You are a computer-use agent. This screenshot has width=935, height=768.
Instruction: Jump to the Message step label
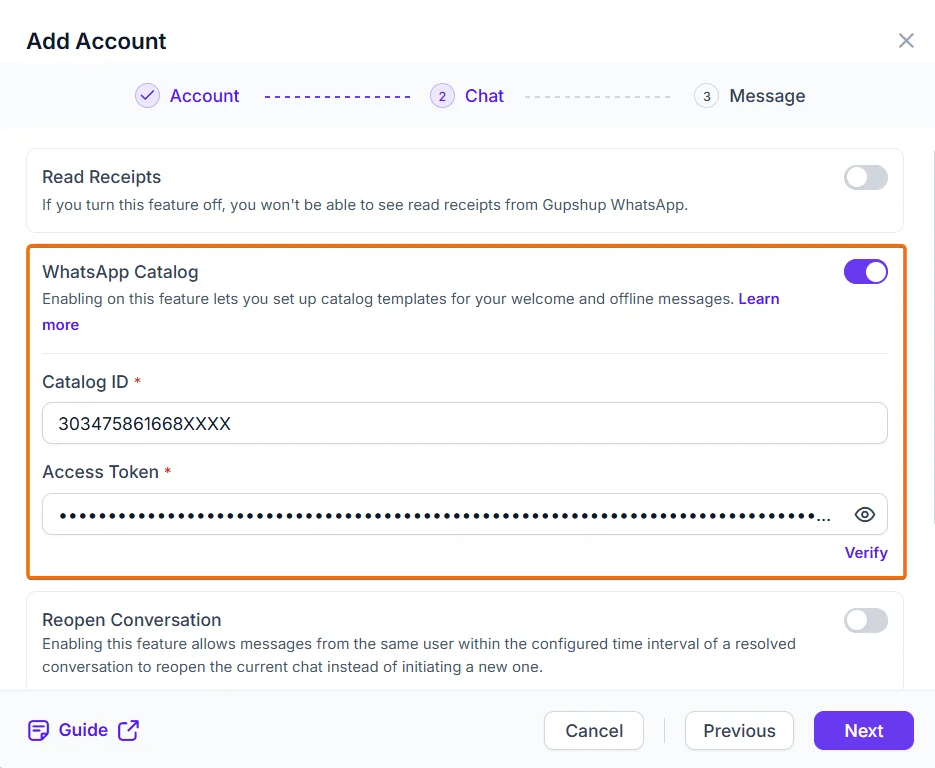point(767,95)
